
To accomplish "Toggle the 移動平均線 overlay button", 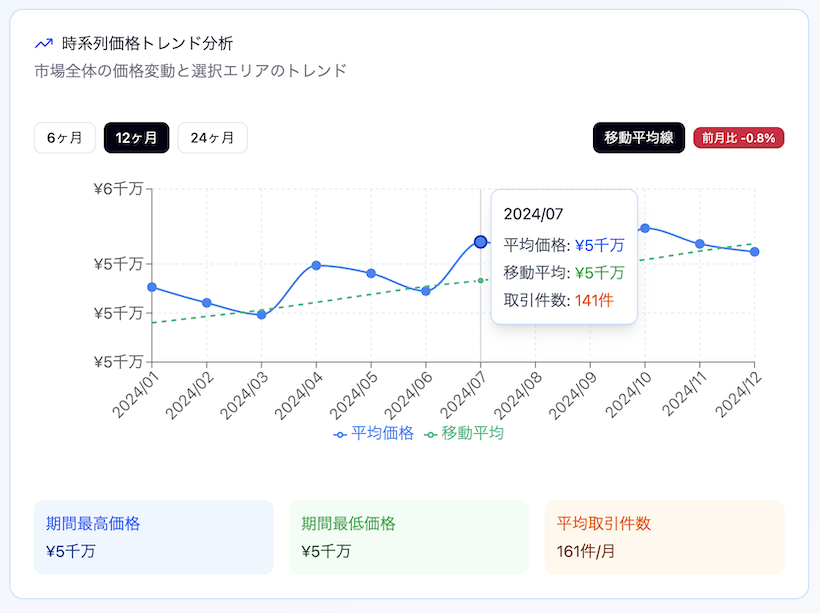I will (639, 138).
